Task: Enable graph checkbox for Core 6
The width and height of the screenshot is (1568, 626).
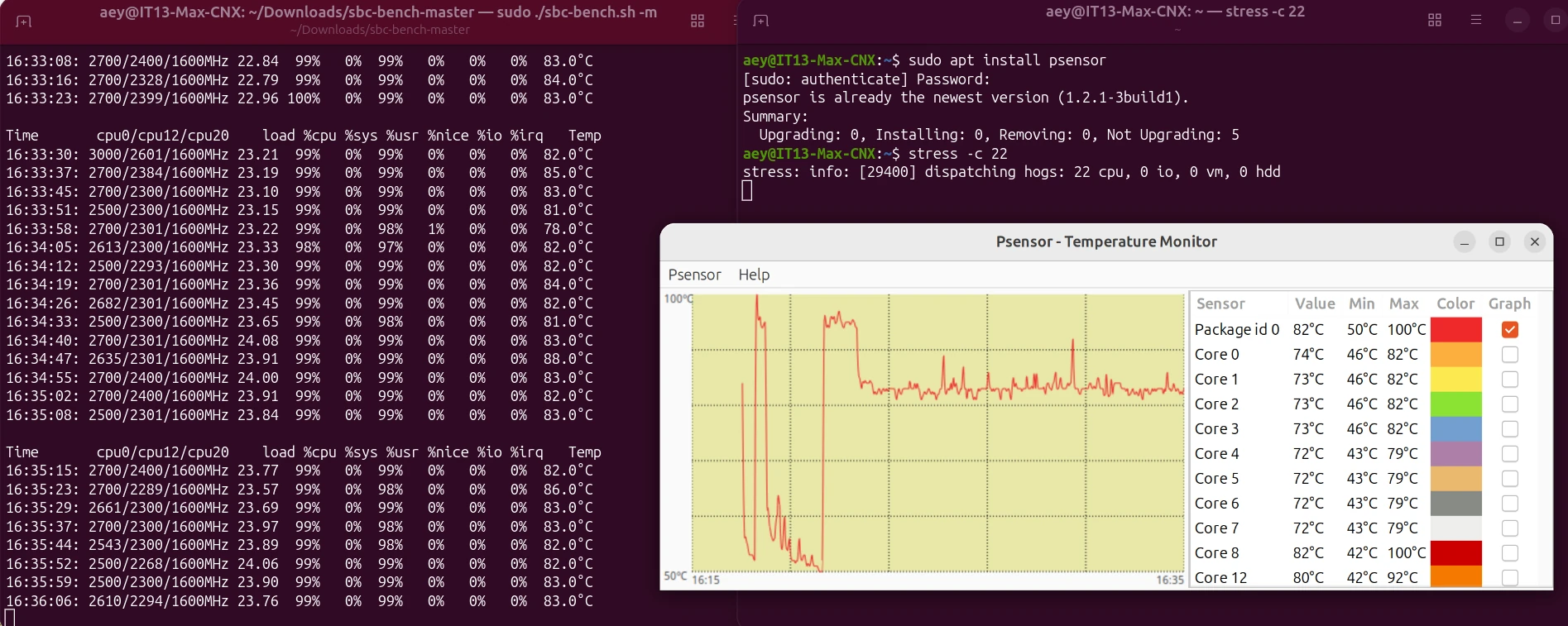Action: pos(1510,503)
